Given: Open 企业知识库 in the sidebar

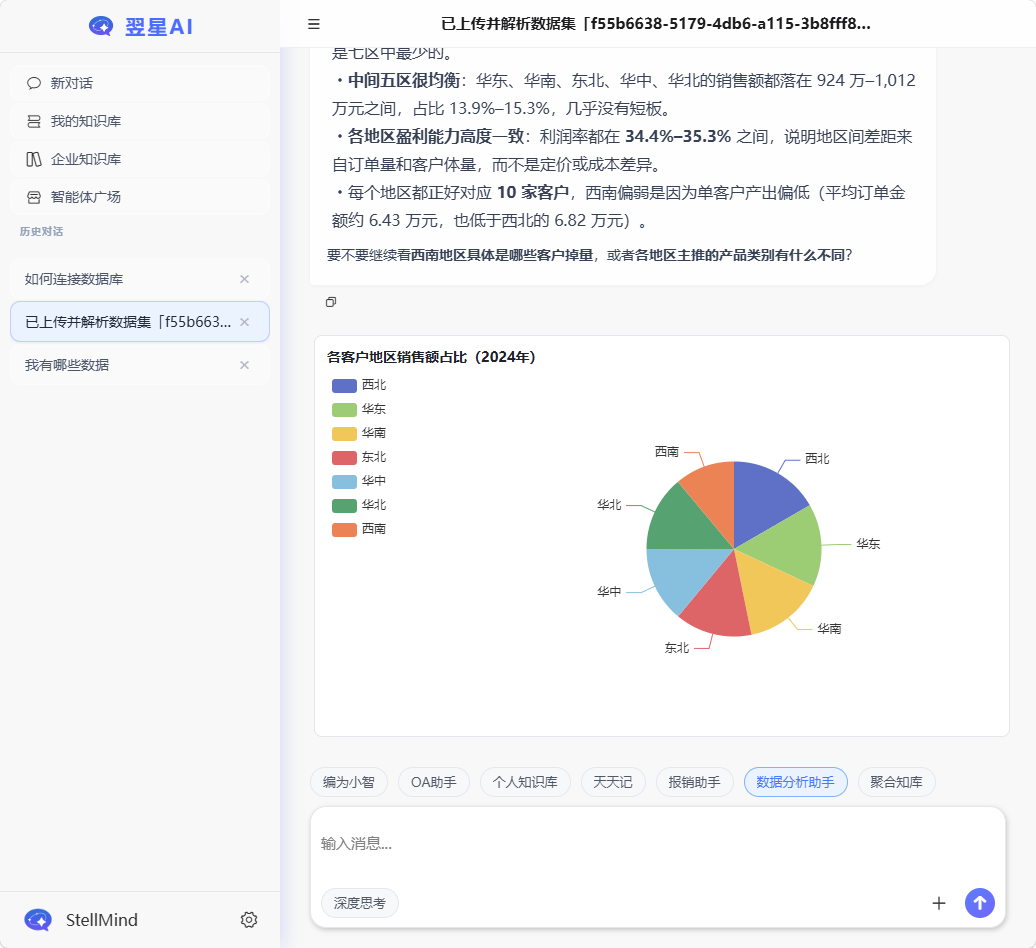Looking at the screenshot, I should coord(140,159).
